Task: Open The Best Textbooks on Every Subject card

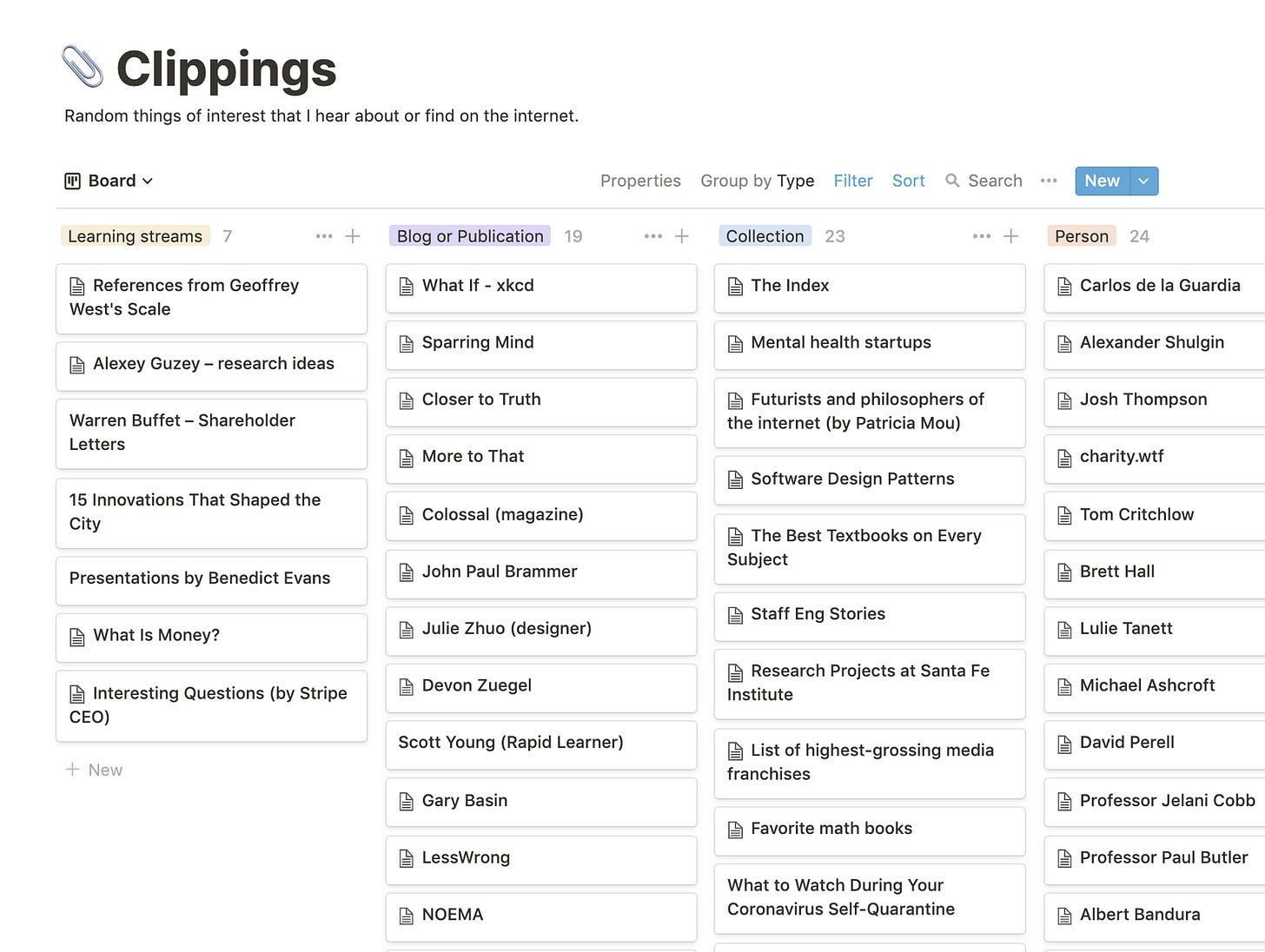Action: (x=870, y=549)
